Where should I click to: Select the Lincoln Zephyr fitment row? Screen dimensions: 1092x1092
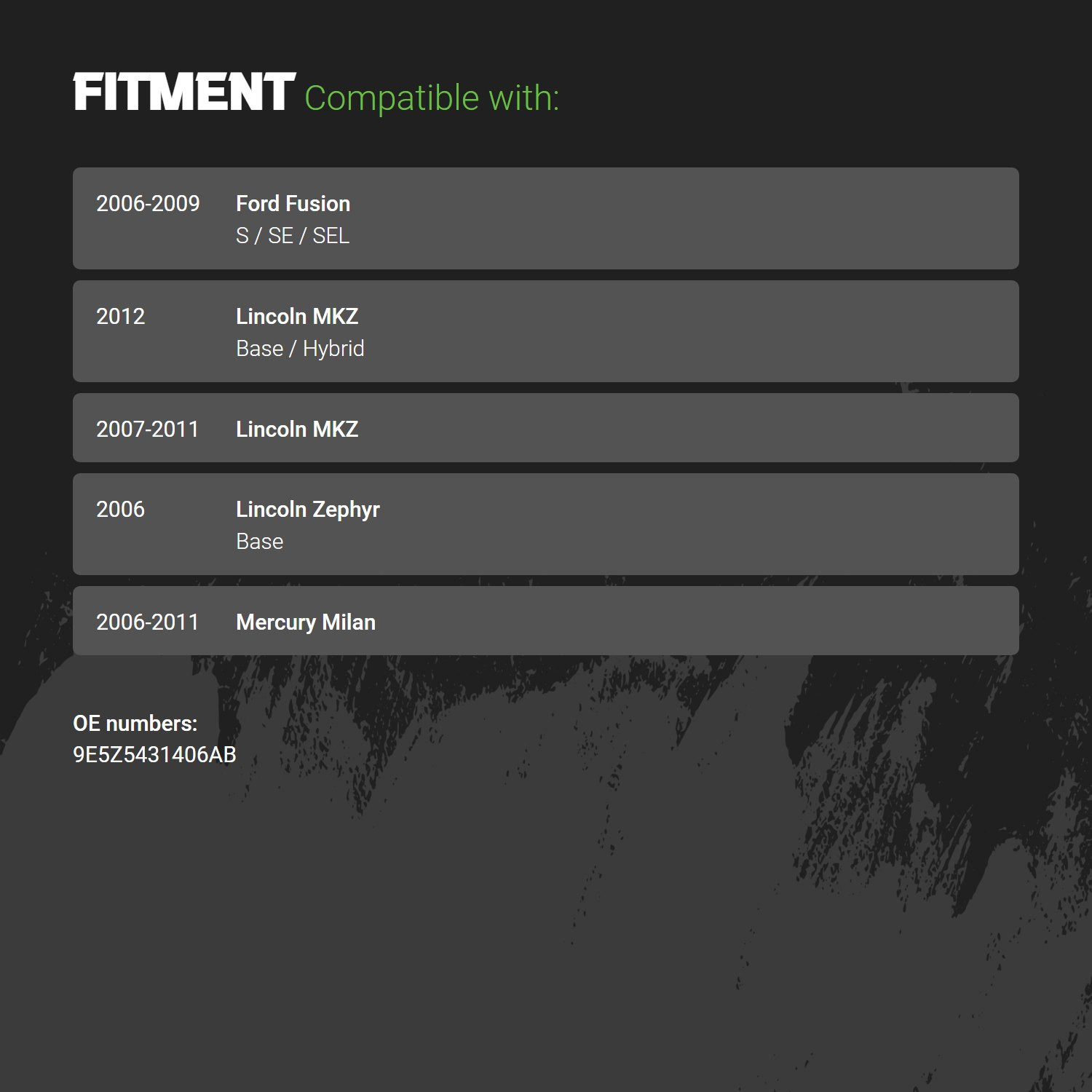(546, 524)
